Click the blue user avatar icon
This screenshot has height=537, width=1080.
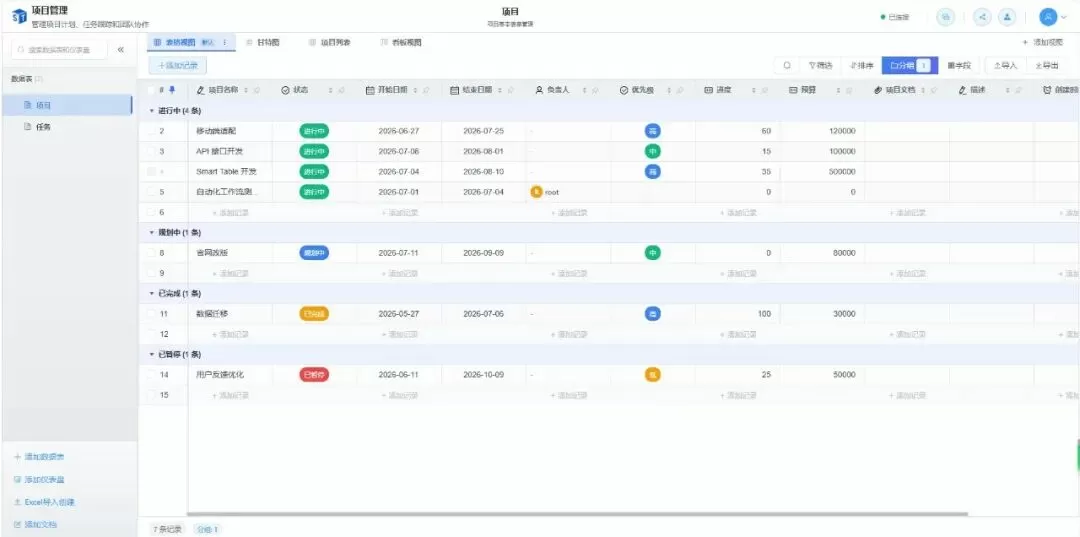[x=1048, y=17]
